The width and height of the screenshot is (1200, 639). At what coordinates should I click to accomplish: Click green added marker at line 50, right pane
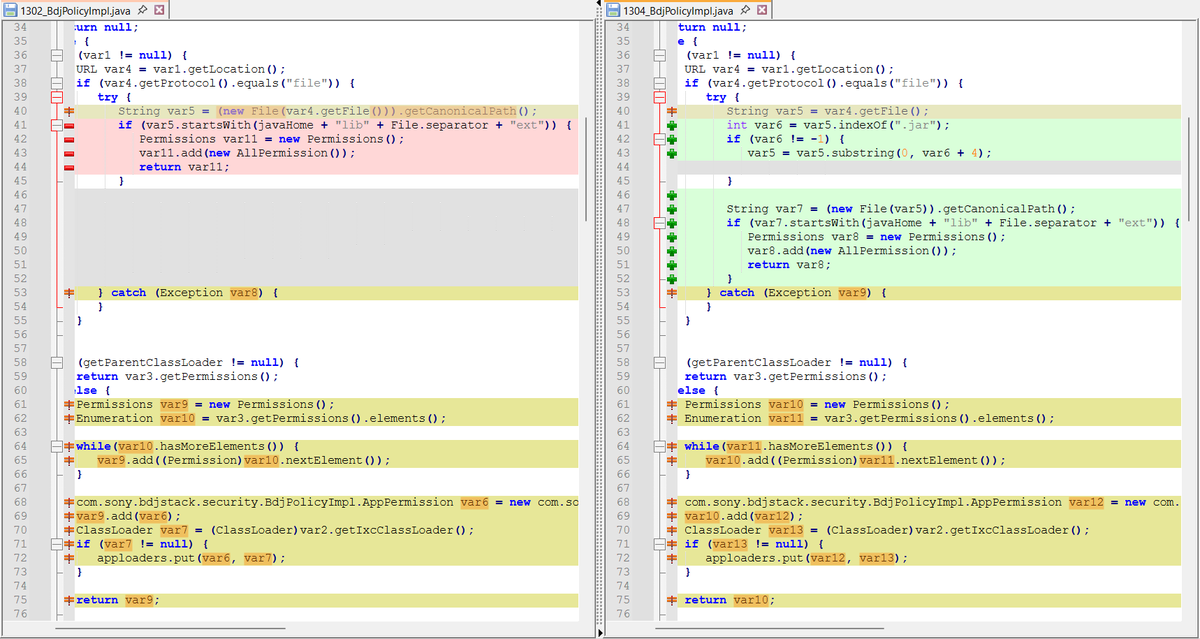pos(673,251)
